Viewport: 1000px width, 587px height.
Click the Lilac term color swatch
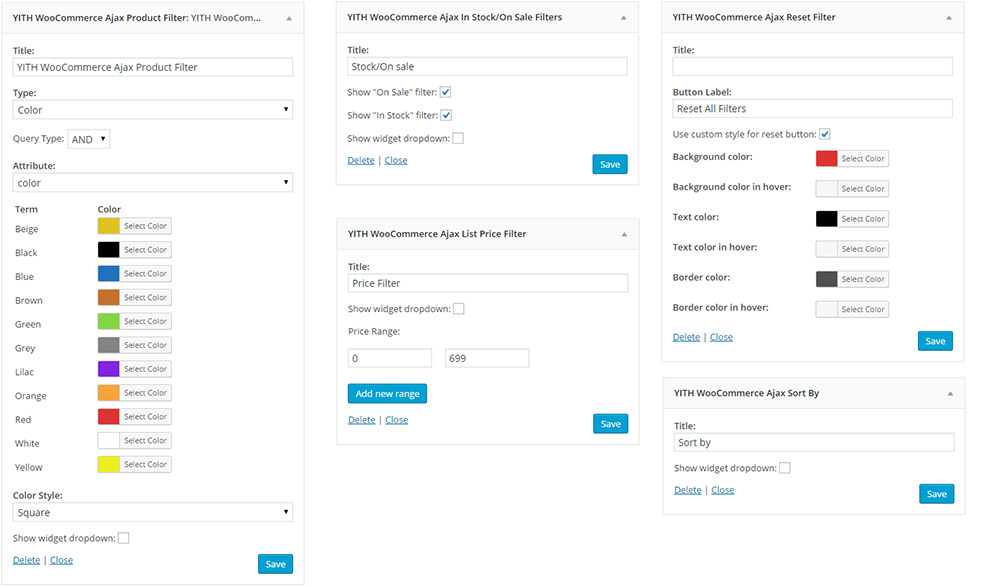point(108,369)
